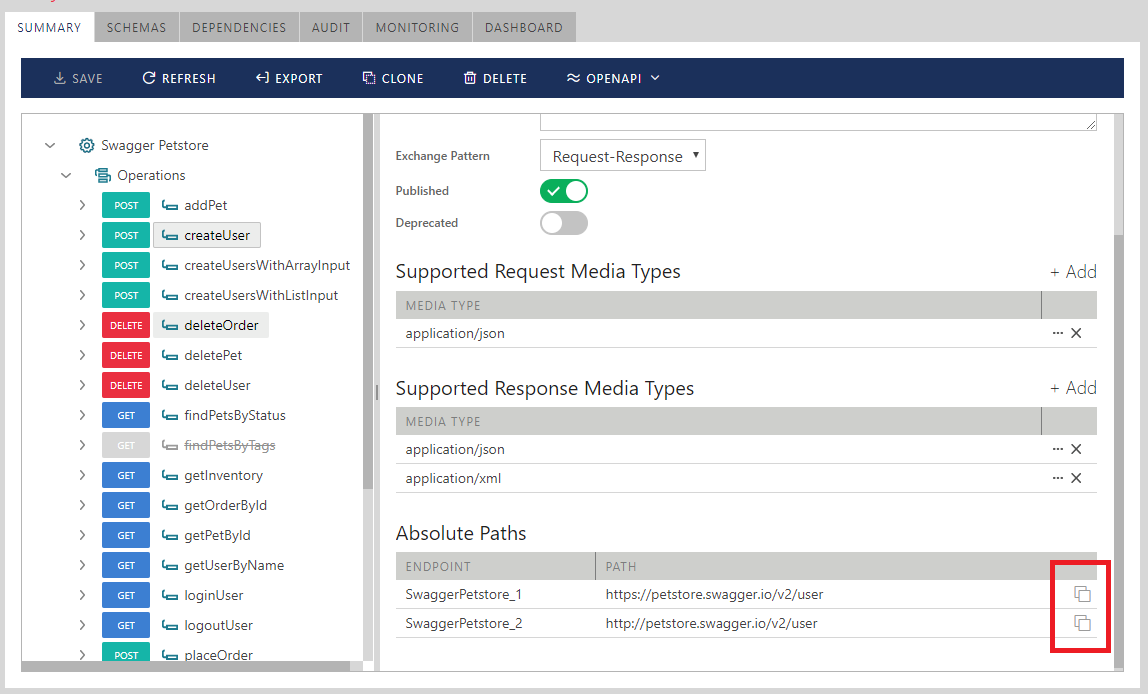This screenshot has height=694, width=1148.
Task: Collapse the Swagger Petstore tree node
Action: 50,145
